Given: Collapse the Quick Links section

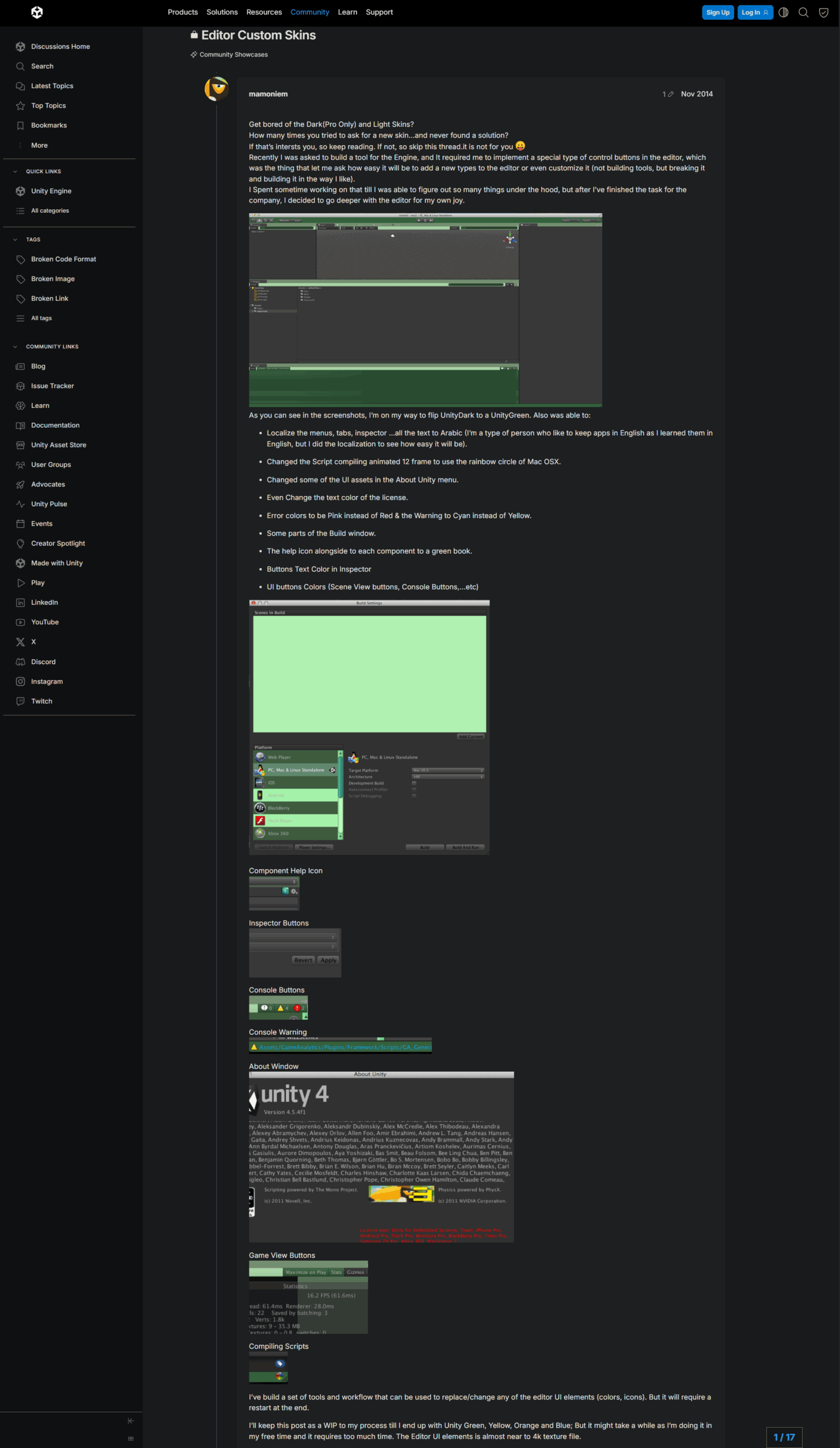Looking at the screenshot, I should tap(15, 171).
